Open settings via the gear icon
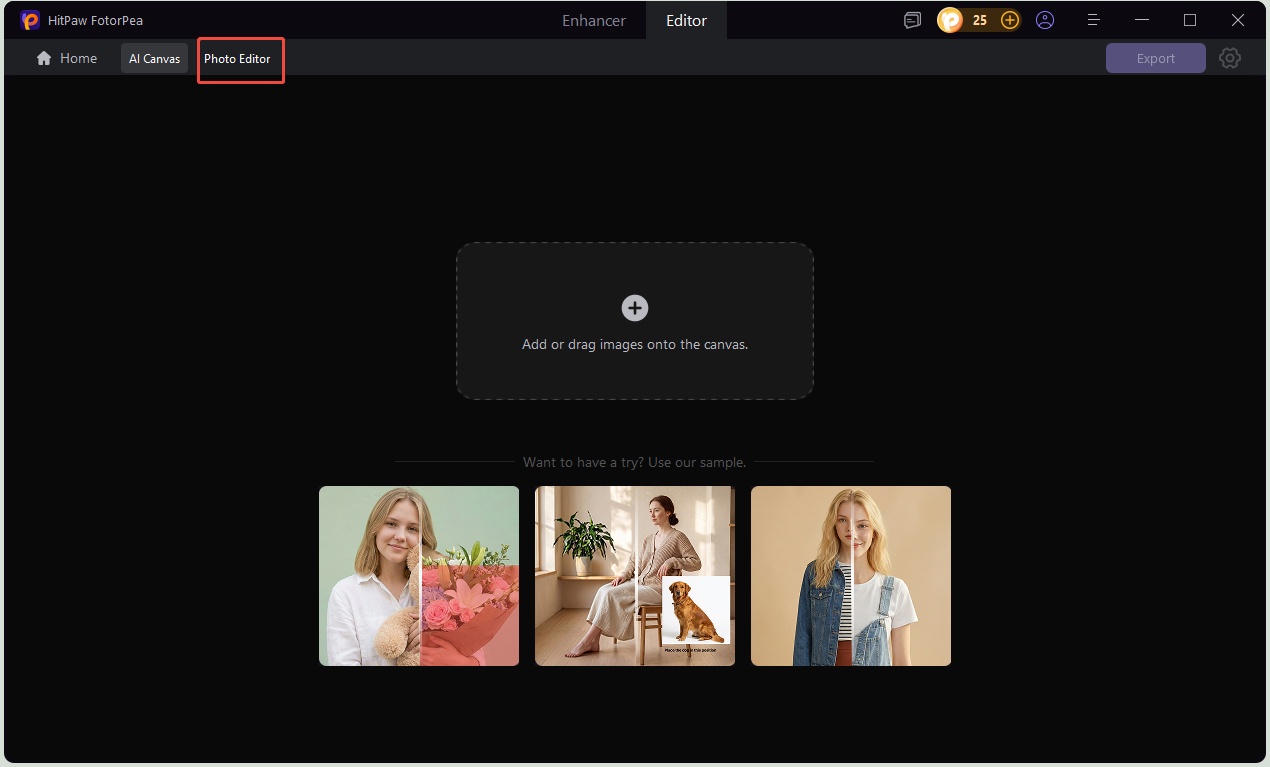Viewport: 1270px width, 767px height. click(1230, 58)
